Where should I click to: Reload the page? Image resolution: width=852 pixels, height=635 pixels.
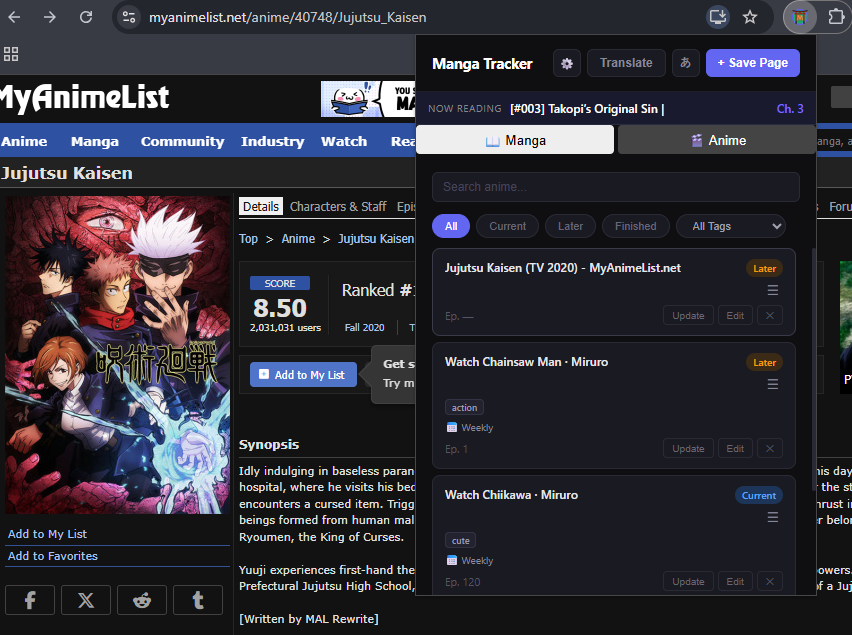coord(86,17)
